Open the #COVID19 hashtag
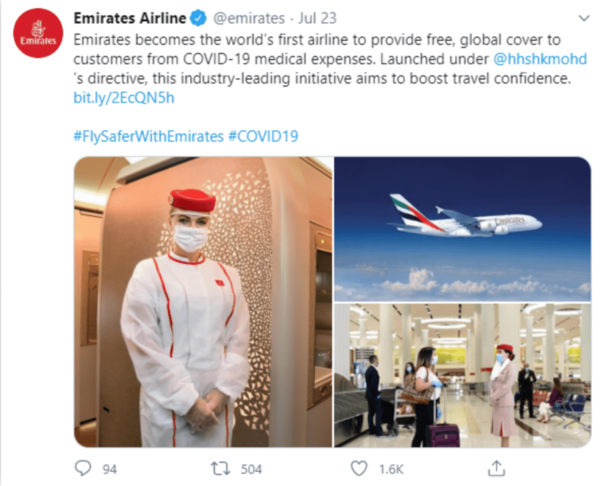 pos(263,136)
